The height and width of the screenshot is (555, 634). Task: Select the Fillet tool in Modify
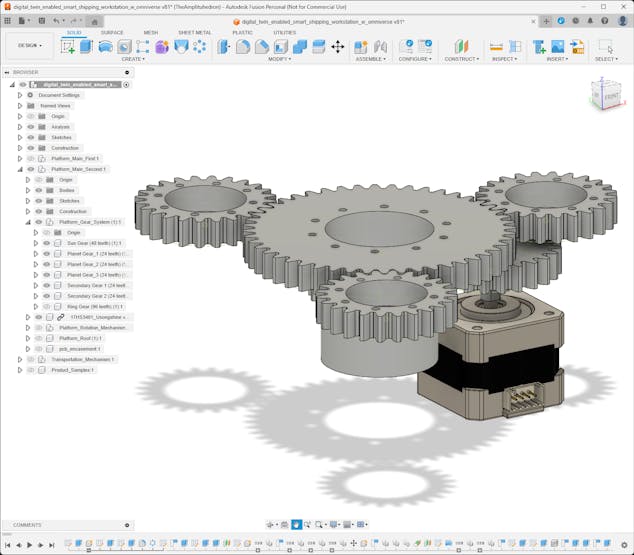pyautogui.click(x=243, y=47)
